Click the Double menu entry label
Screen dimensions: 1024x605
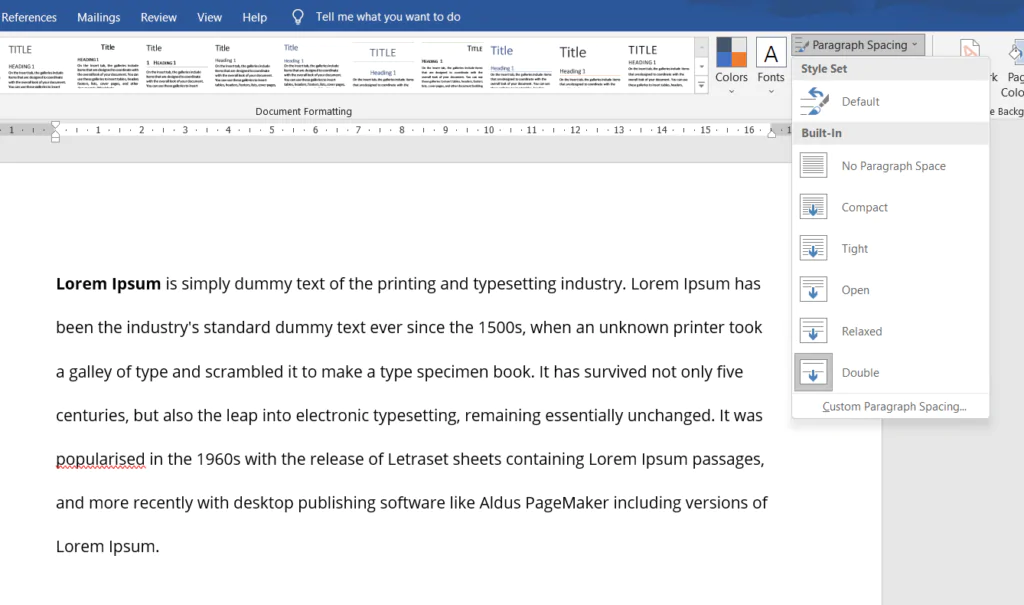coord(860,372)
